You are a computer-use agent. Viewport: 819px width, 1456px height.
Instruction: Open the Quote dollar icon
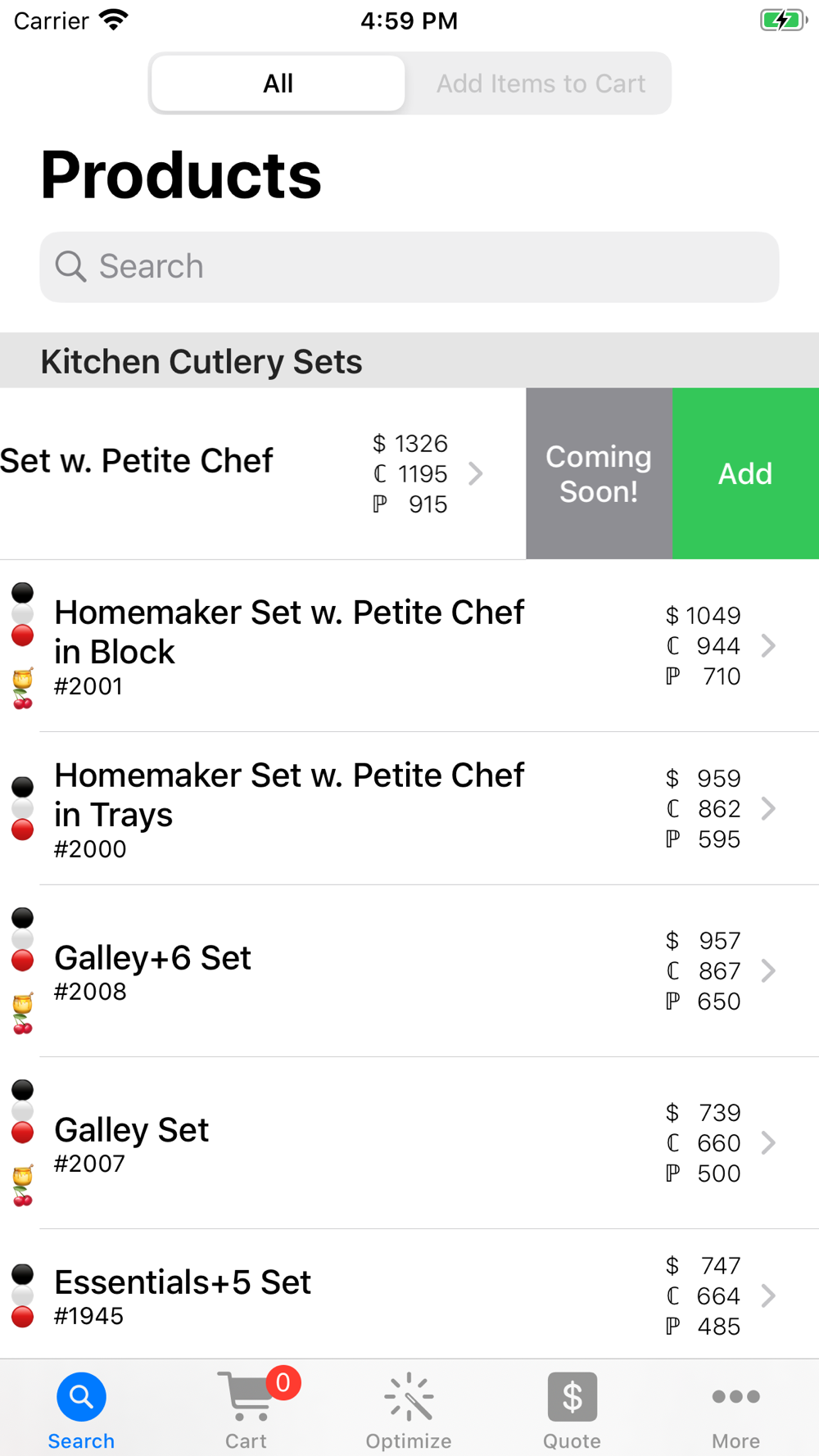572,1396
